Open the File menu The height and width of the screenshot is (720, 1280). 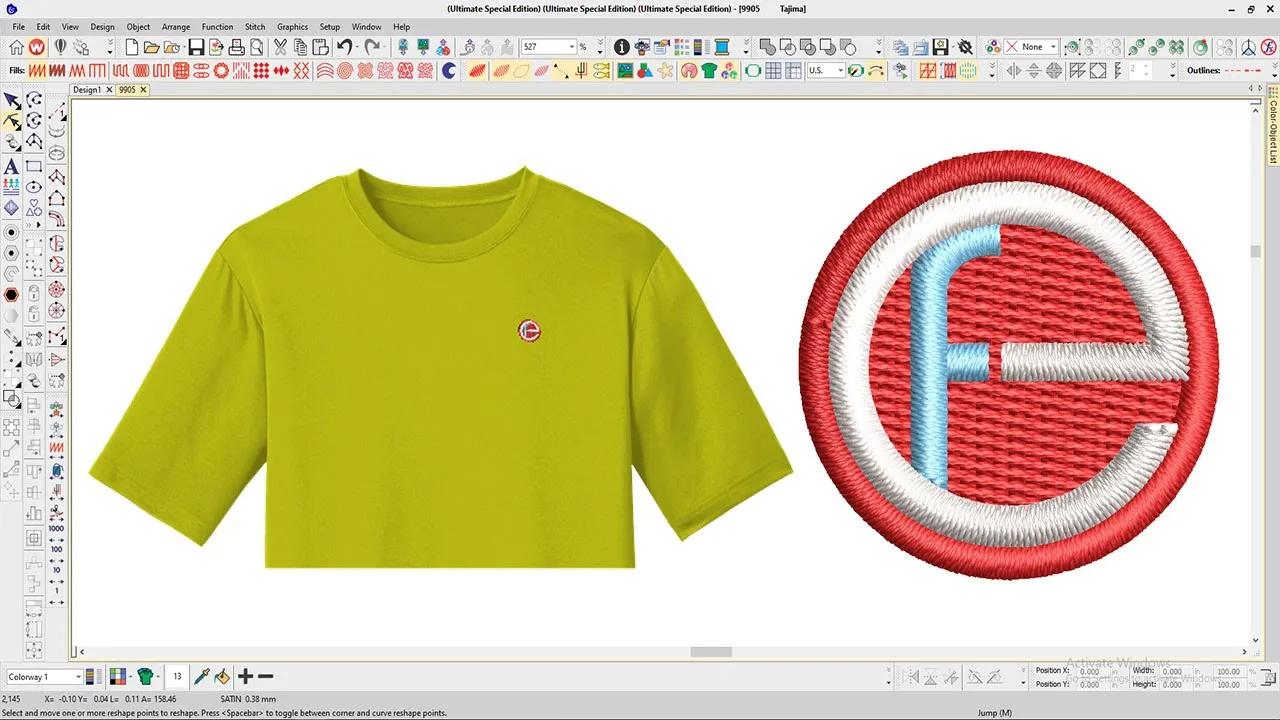[18, 27]
